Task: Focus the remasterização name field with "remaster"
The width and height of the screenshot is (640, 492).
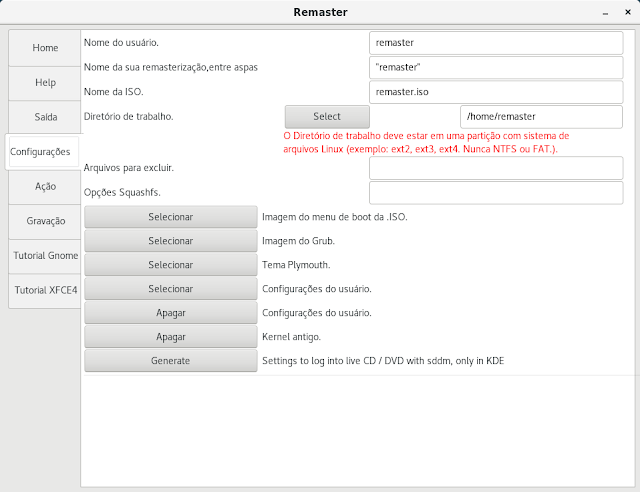Action: (x=496, y=67)
